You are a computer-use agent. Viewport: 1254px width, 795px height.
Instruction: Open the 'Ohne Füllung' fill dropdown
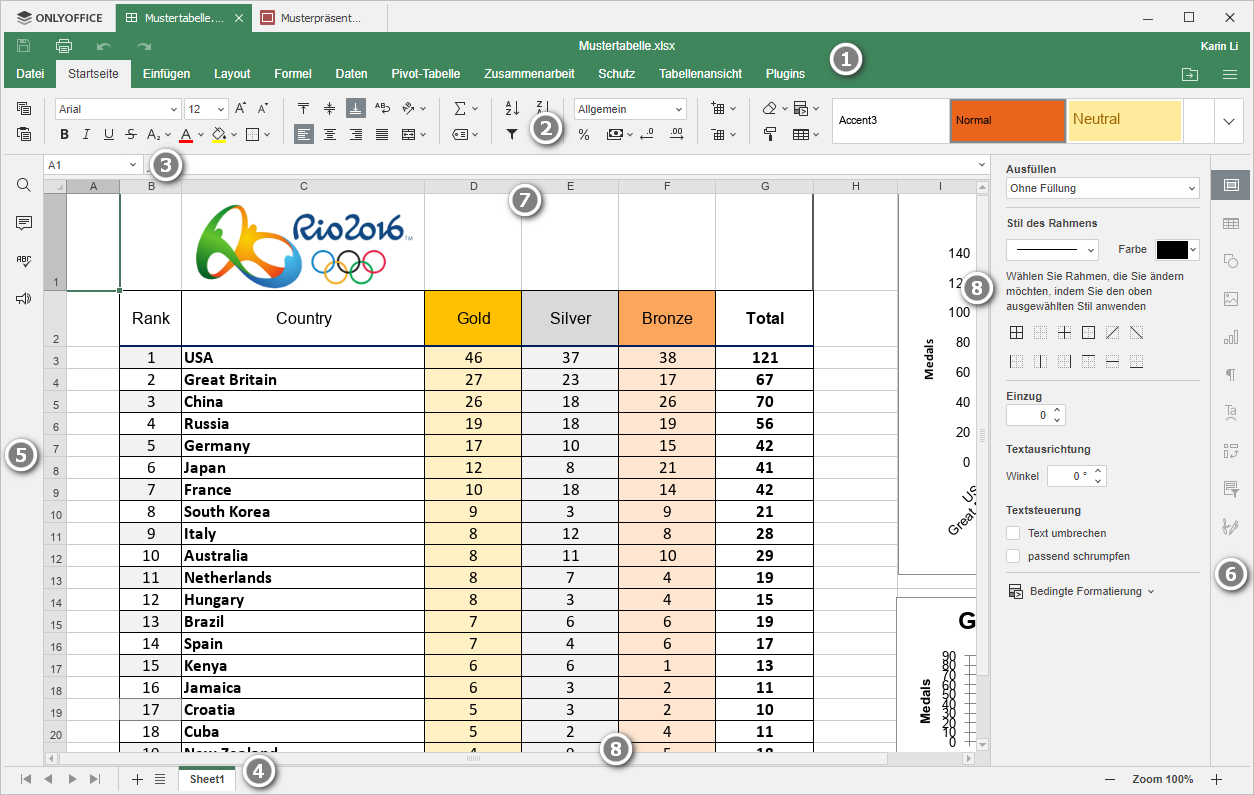pos(1101,188)
